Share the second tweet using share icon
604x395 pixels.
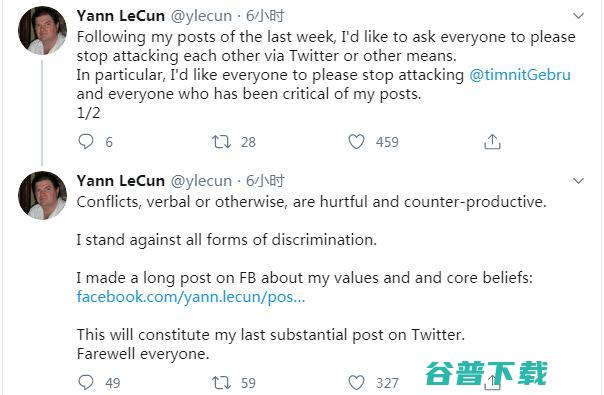tap(492, 382)
